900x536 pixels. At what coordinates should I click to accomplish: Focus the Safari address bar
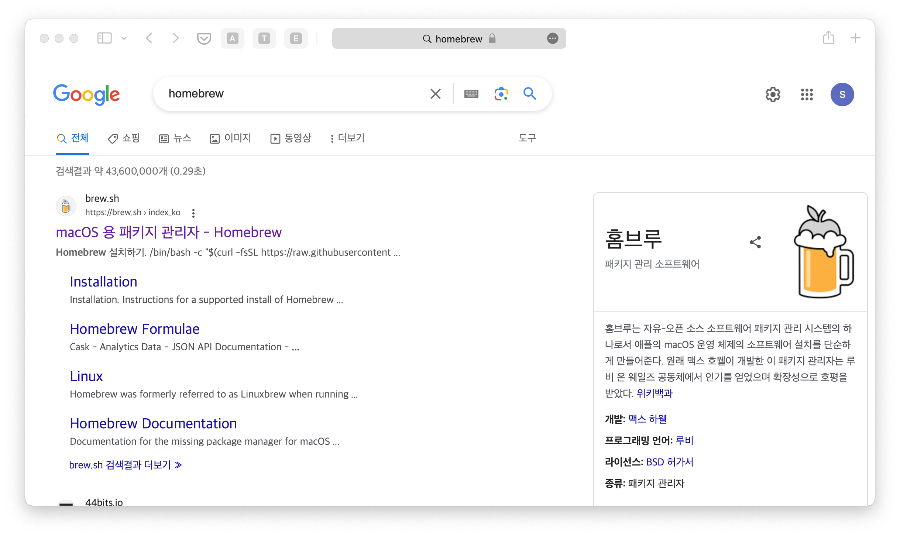coord(449,38)
